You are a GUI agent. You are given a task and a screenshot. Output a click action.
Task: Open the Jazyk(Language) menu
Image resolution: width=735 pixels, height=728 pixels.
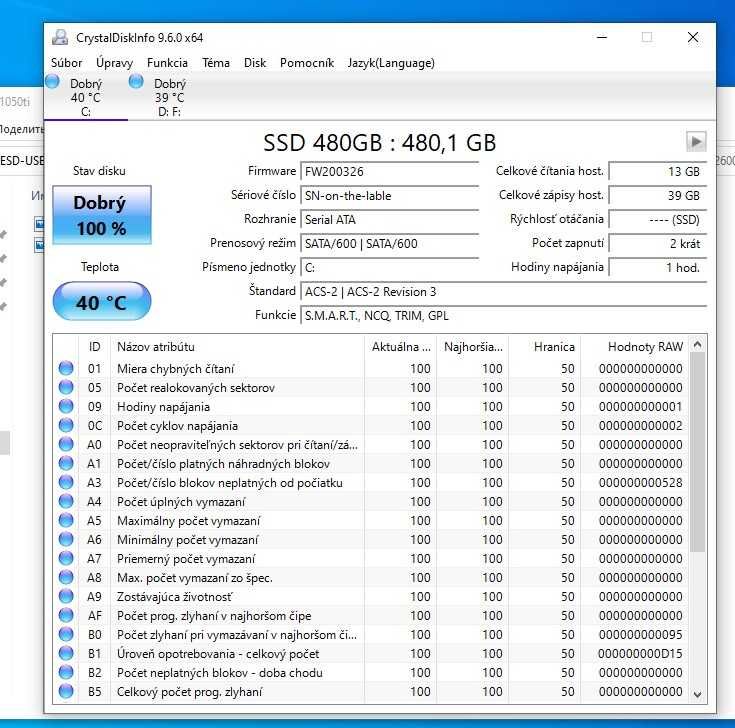tap(391, 63)
